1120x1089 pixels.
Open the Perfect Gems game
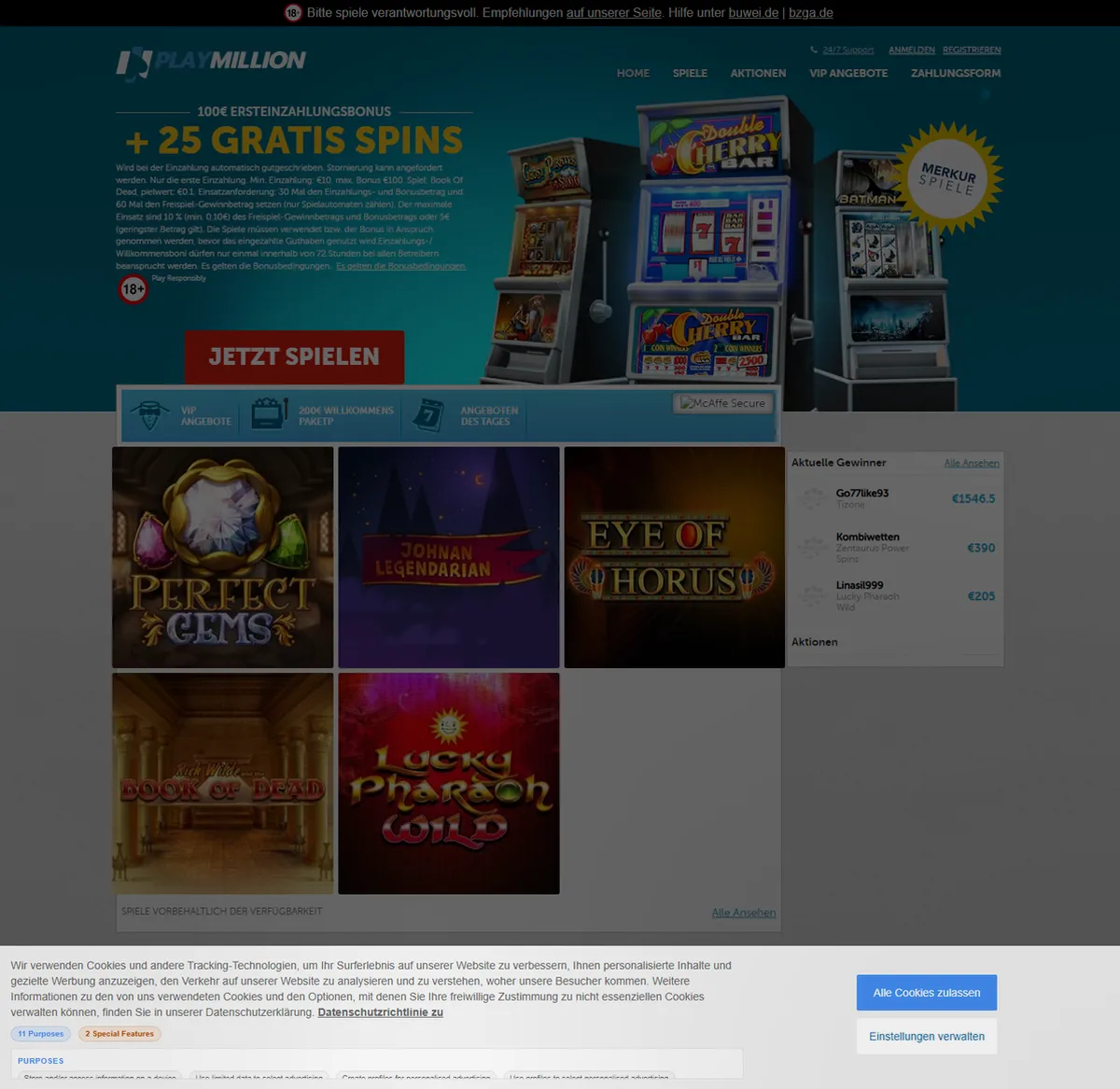[x=223, y=557]
